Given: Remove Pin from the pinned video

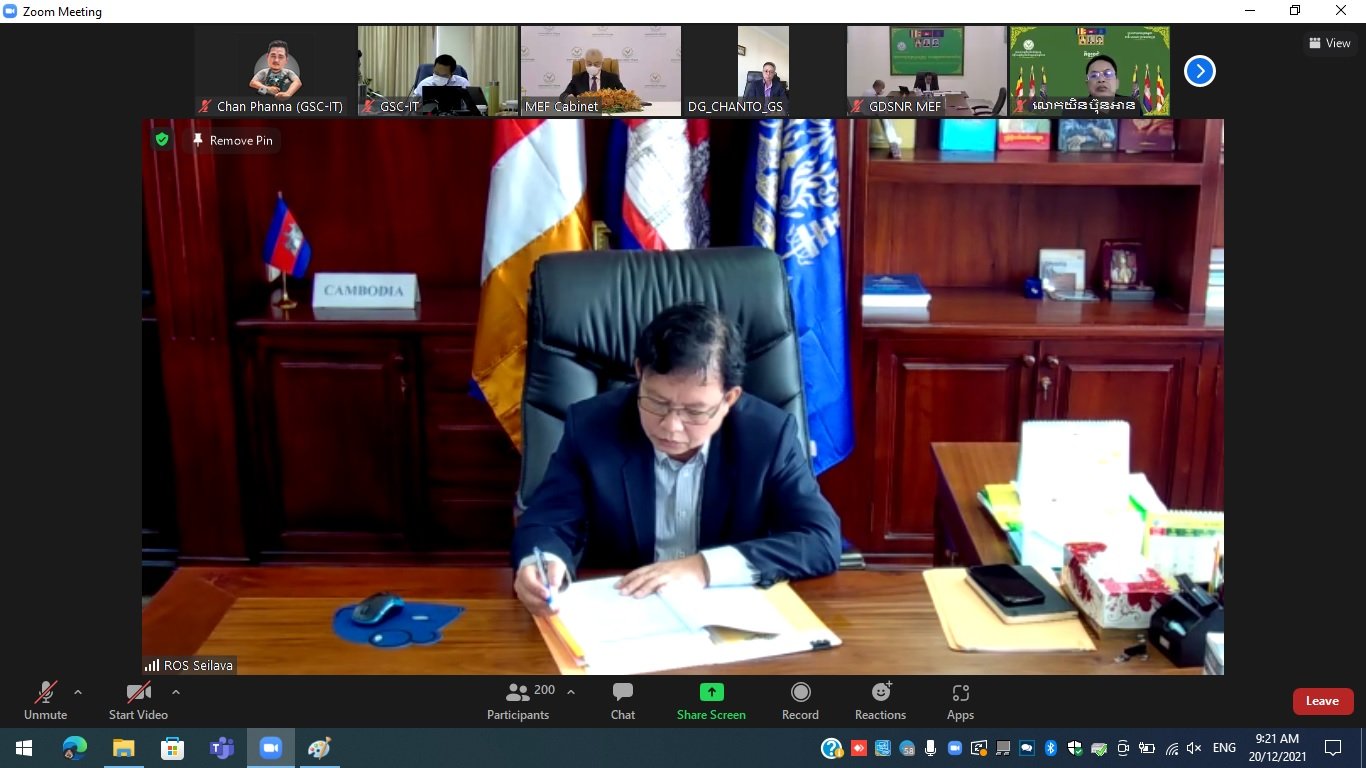Looking at the screenshot, I should pos(233,141).
